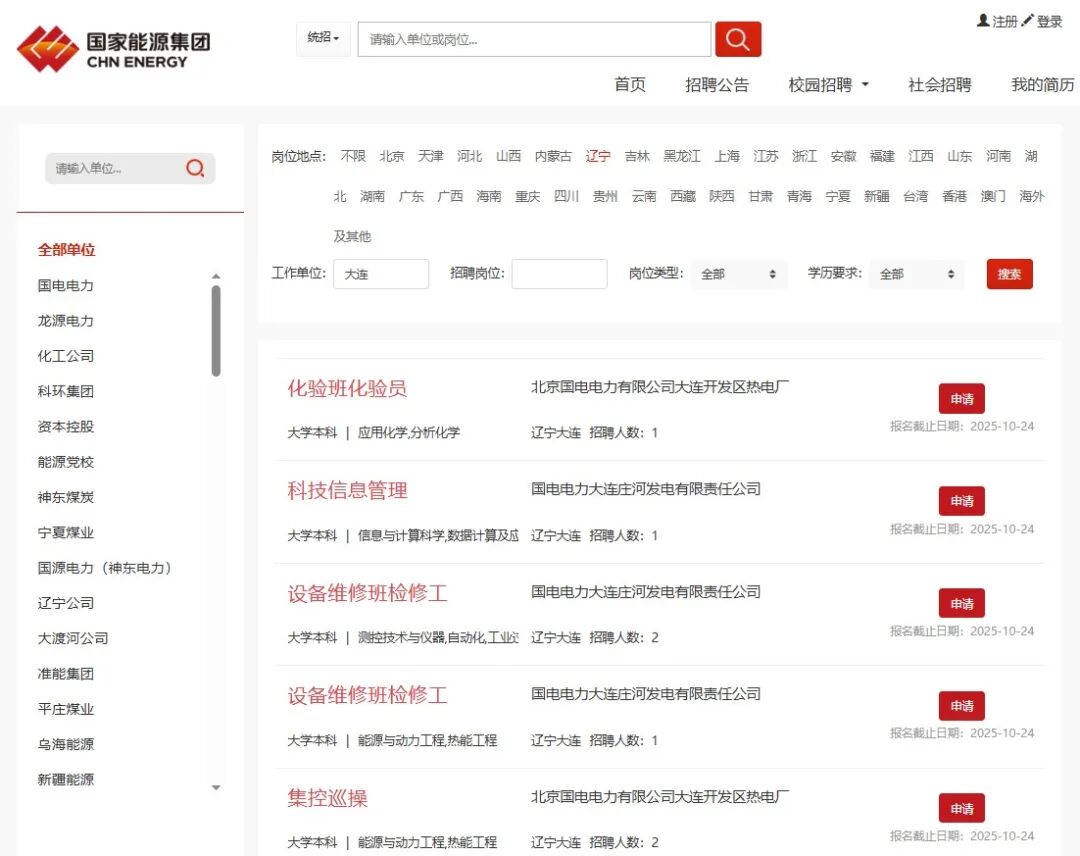
Task: Click 申请 for the 化验班化验员 position
Action: click(x=961, y=398)
